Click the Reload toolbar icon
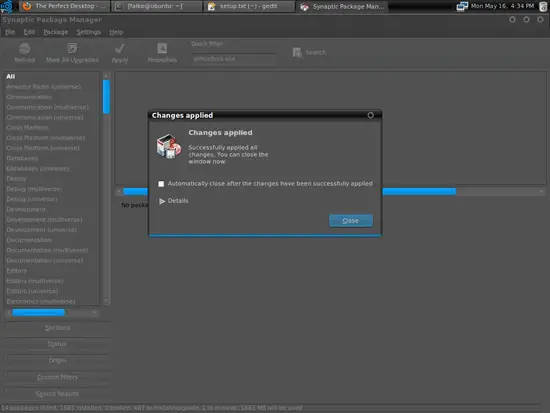The image size is (550, 413). coord(25,48)
